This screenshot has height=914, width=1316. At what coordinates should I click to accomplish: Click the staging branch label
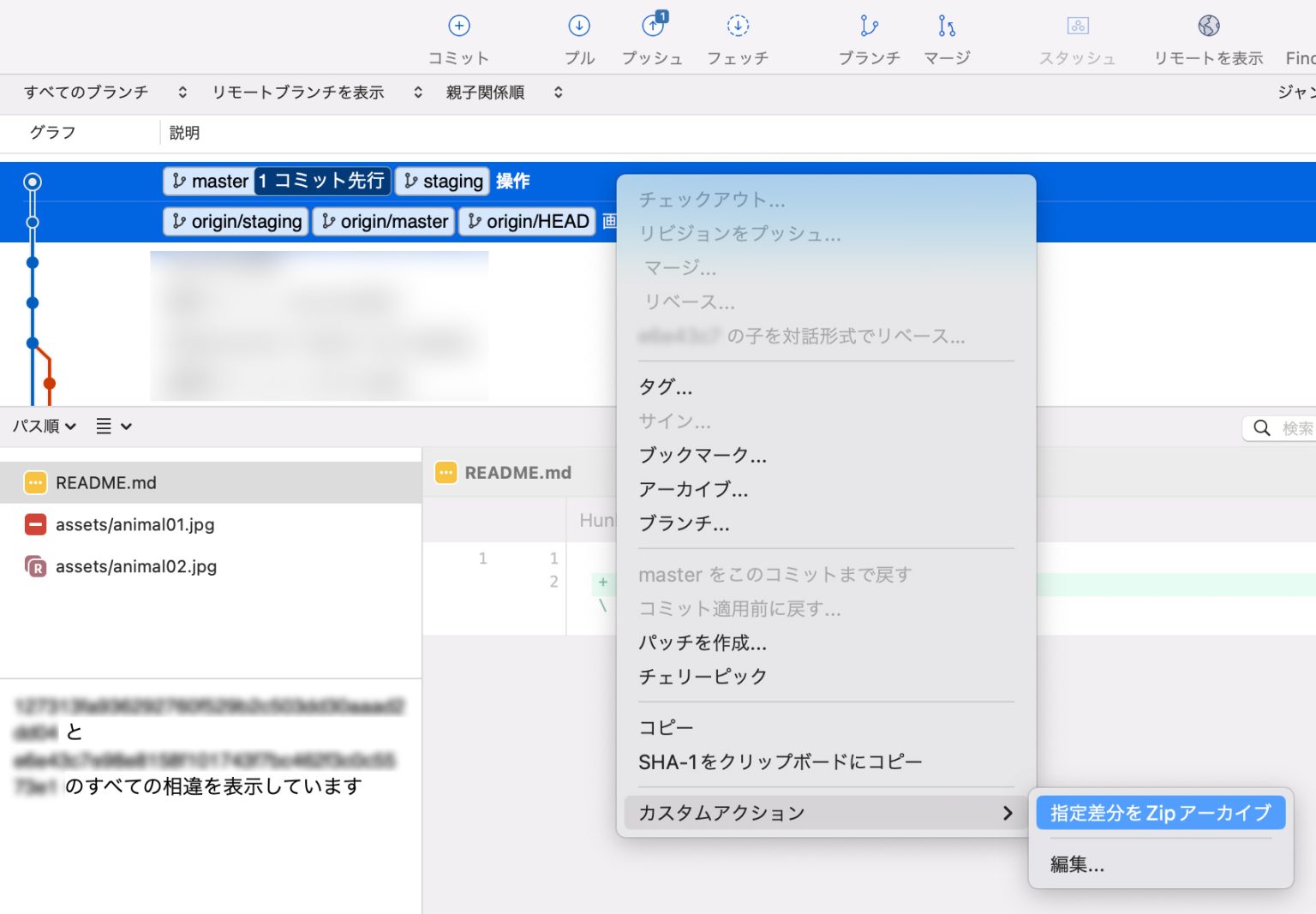442,181
